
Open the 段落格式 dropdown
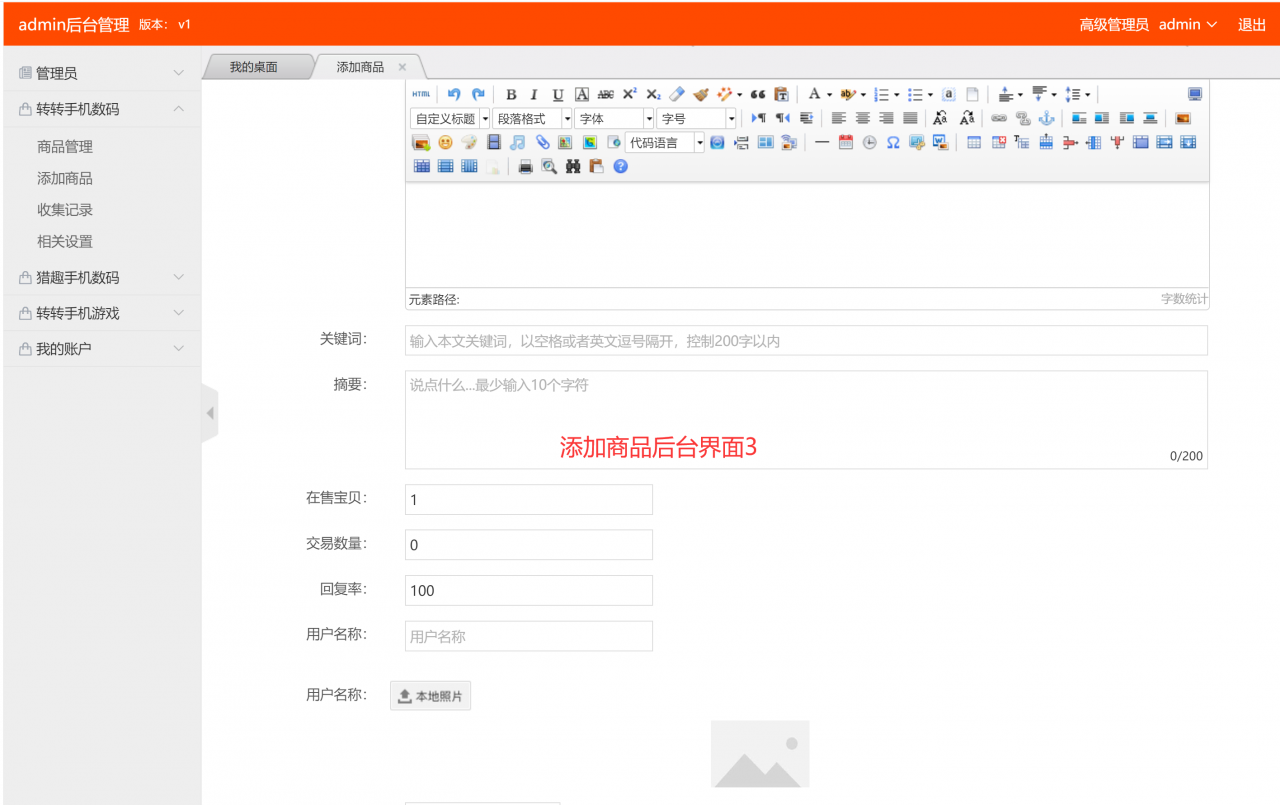point(532,119)
